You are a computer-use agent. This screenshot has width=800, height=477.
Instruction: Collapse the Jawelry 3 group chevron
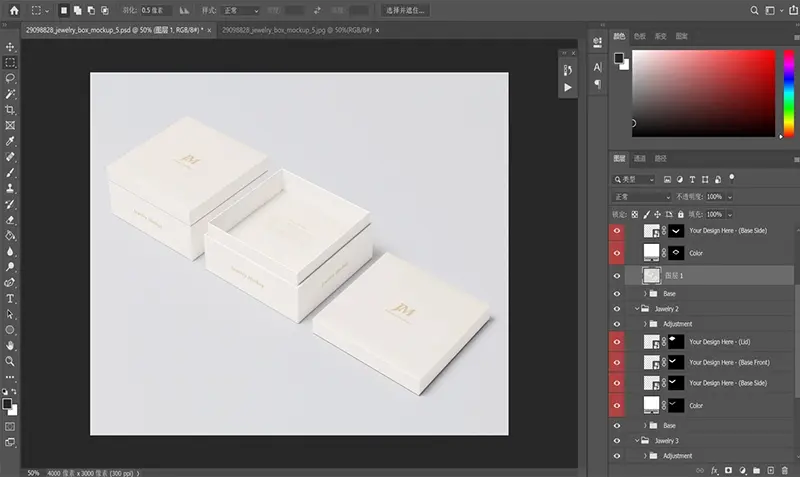[x=637, y=441]
